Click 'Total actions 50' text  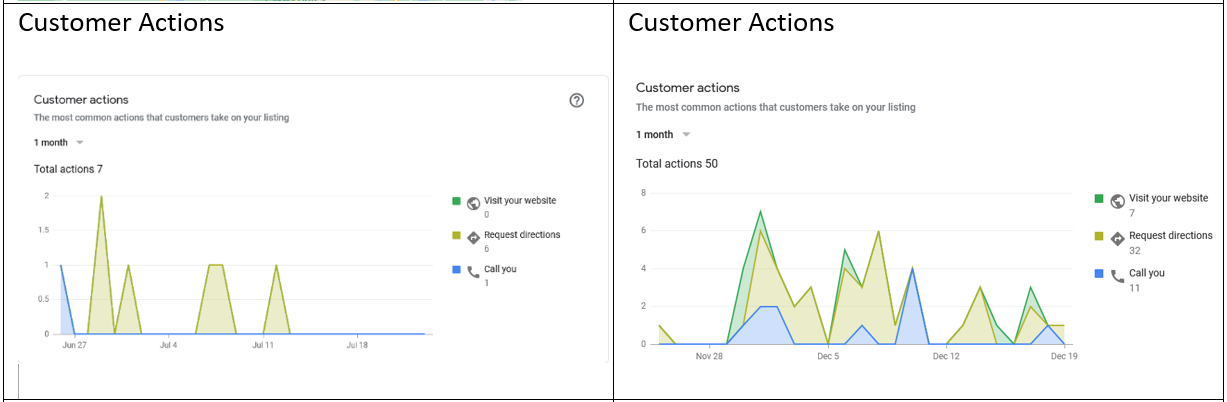tap(677, 164)
